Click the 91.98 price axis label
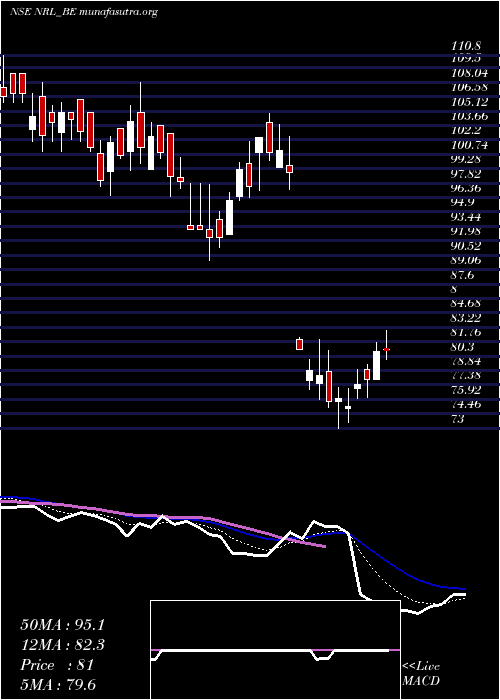The image size is (500, 700). point(468,232)
